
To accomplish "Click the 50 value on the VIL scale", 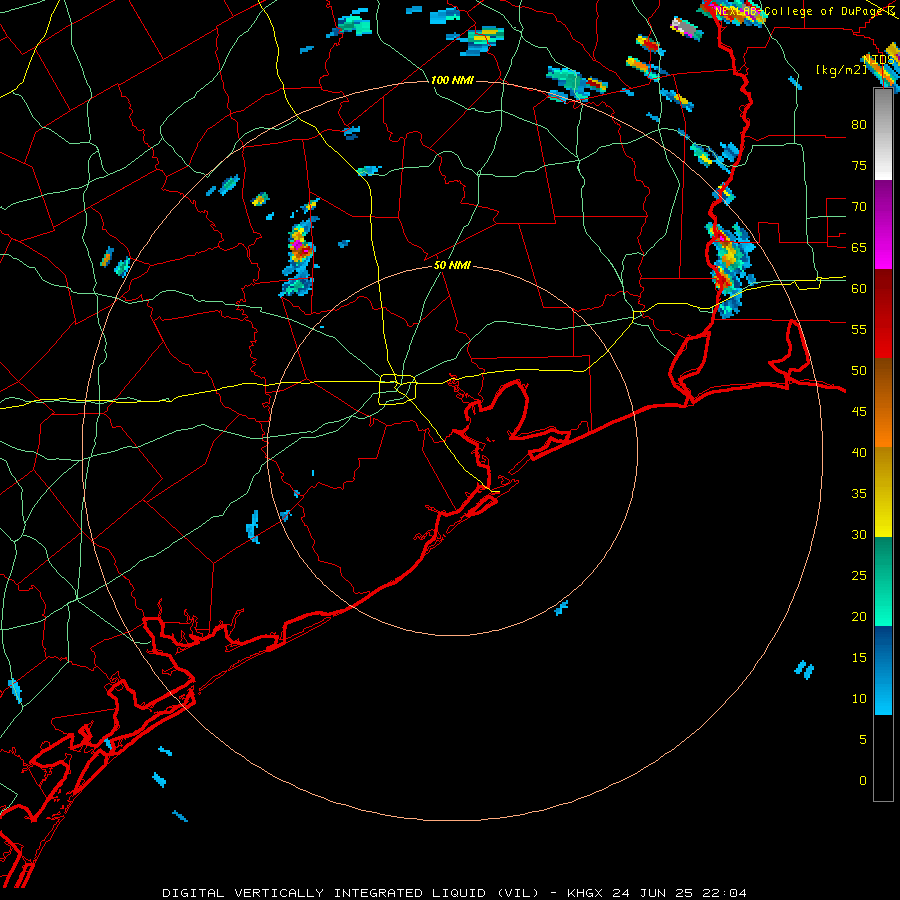I will 859,371.
